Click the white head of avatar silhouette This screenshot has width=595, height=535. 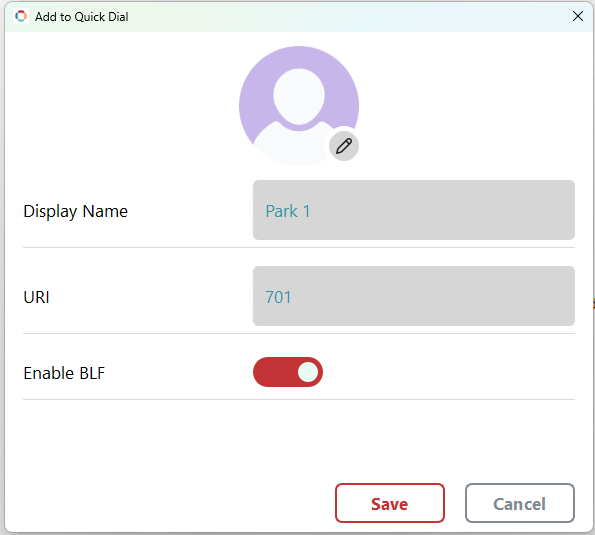[x=299, y=96]
